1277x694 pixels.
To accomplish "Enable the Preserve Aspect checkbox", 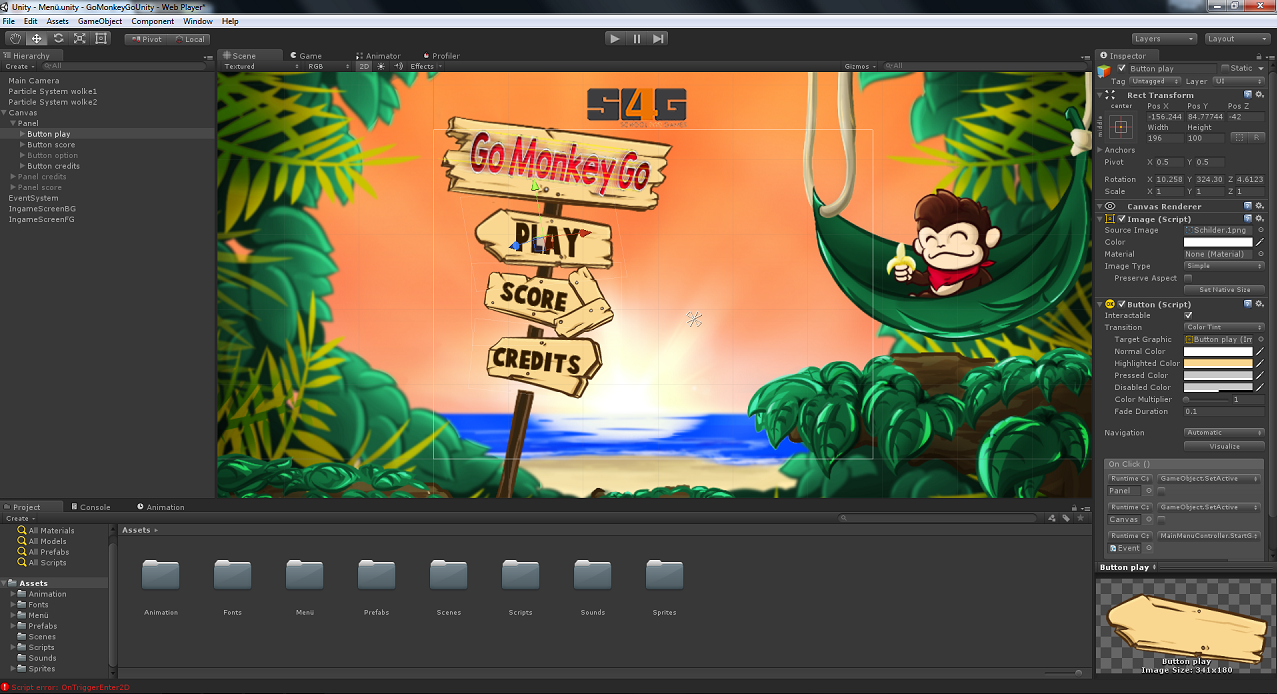I will (x=1188, y=278).
